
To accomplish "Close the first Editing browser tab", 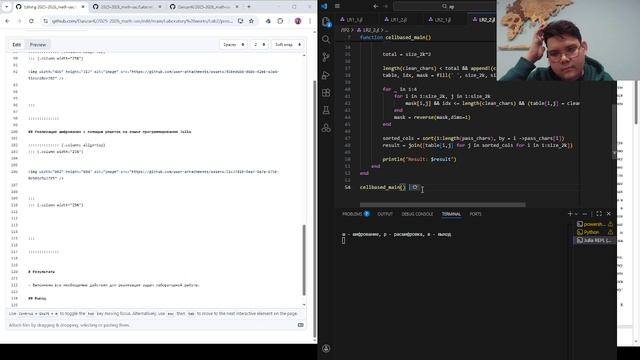I will [83, 7].
